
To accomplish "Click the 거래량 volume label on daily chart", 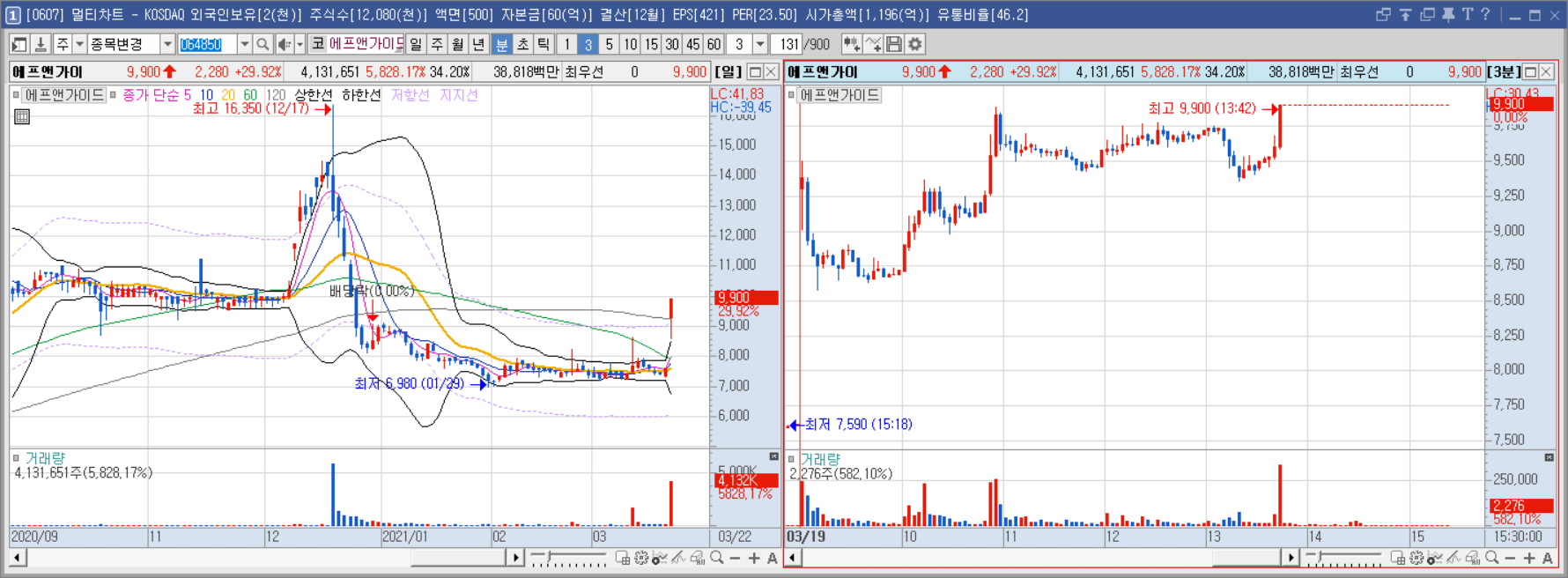I will pyautogui.click(x=45, y=458).
